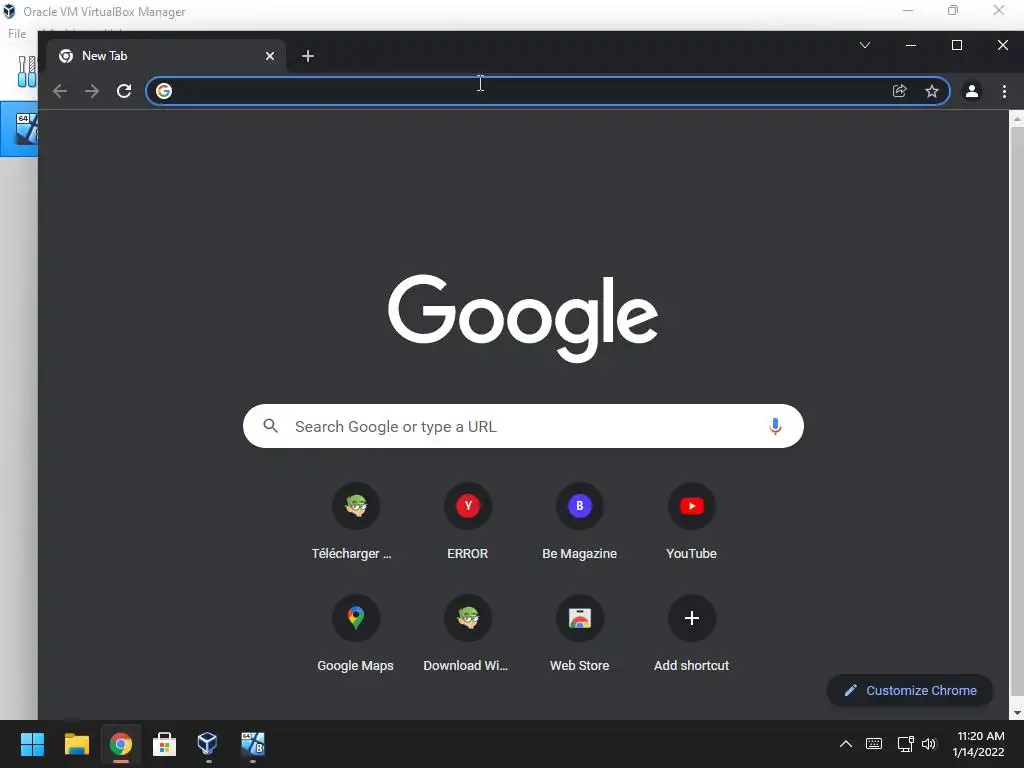The height and width of the screenshot is (768, 1024).
Task: Open the clock showing 11:20 AM
Action: 978,744
